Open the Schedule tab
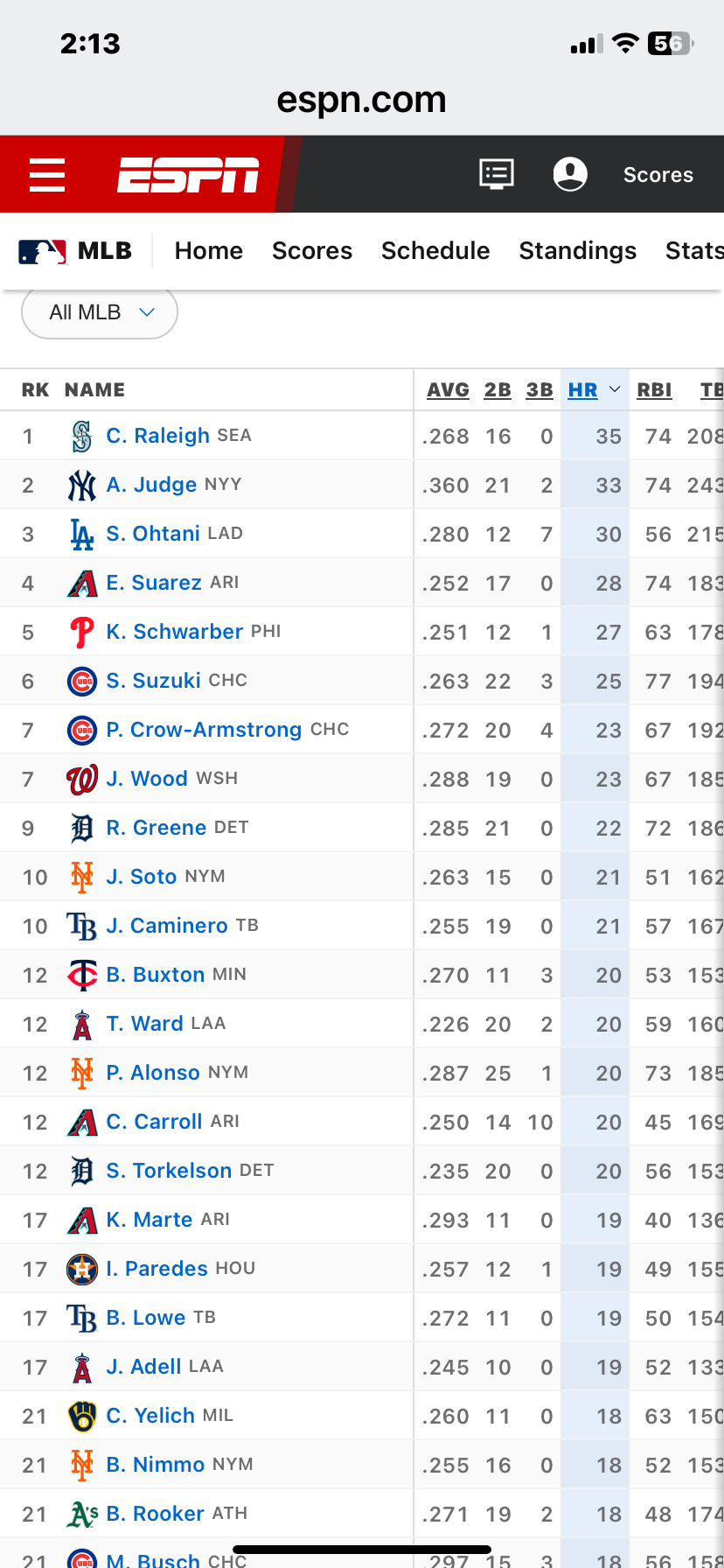The width and height of the screenshot is (724, 1568). [x=435, y=251]
